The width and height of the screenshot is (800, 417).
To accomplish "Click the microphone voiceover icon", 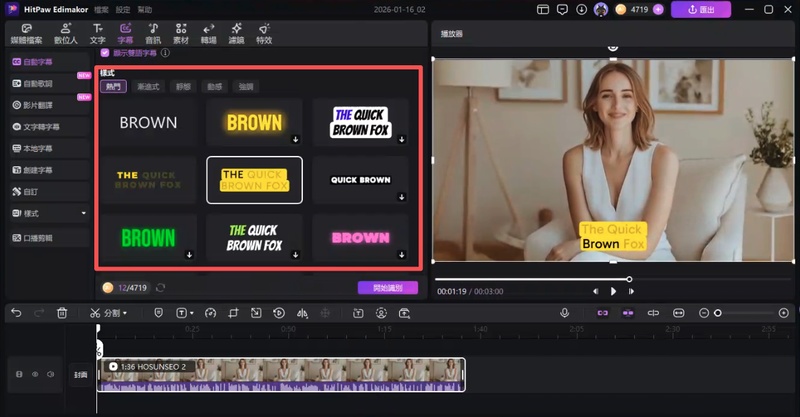I will click(565, 313).
